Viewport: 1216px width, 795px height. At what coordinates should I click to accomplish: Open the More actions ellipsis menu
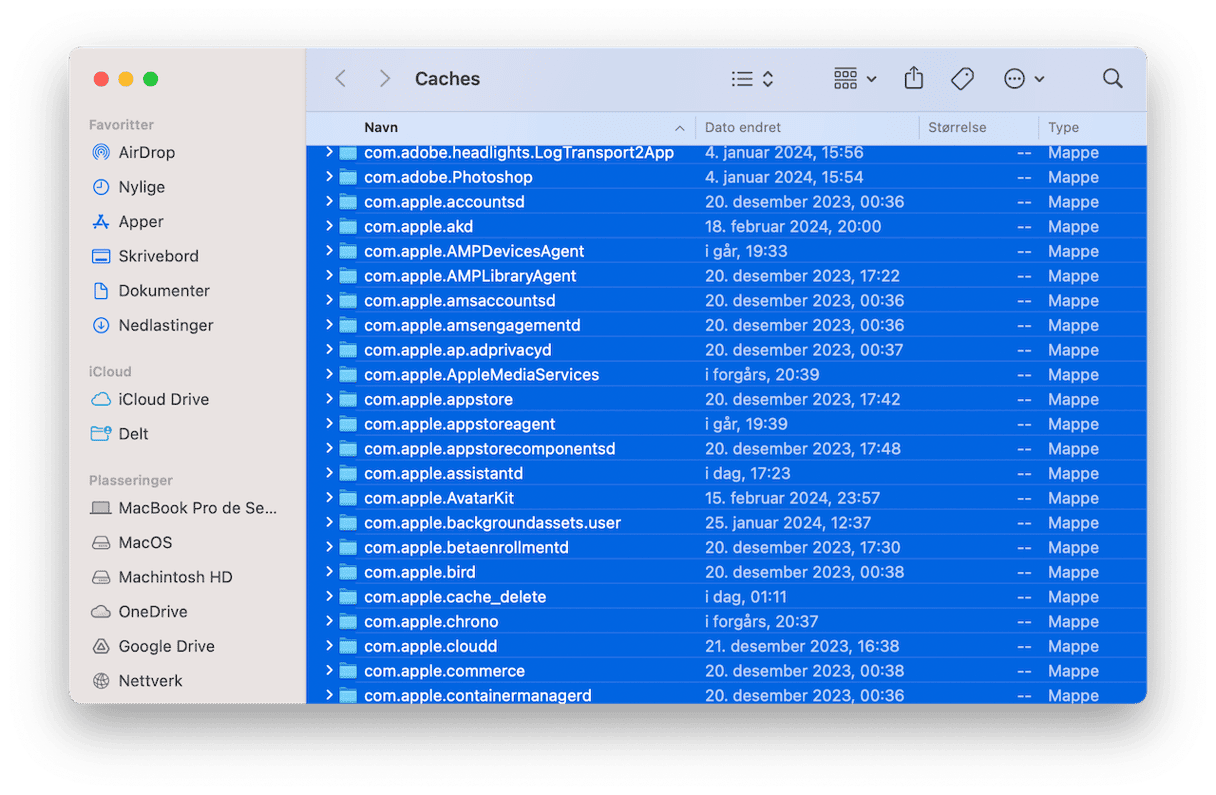point(1024,79)
